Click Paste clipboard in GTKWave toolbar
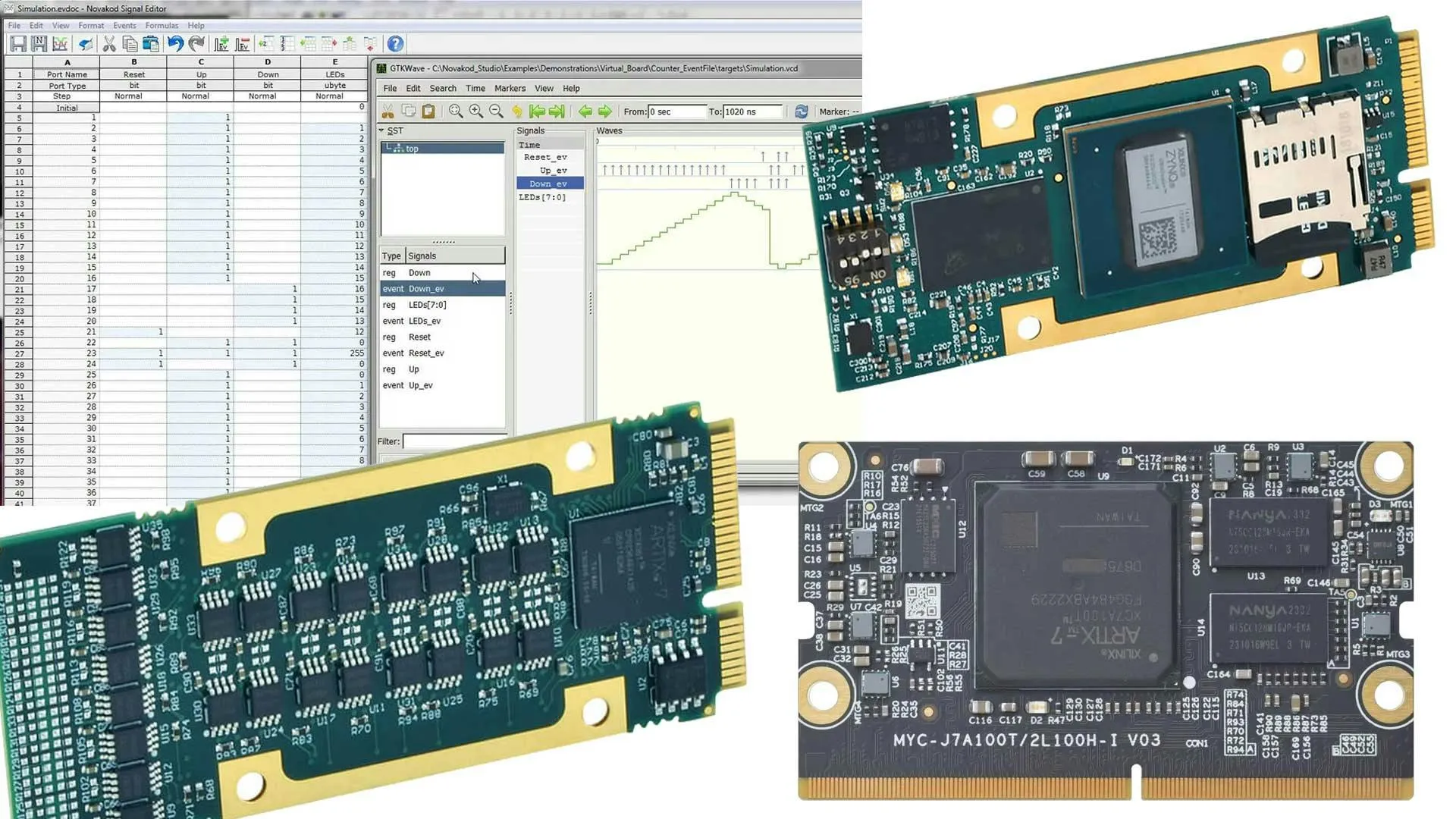The height and width of the screenshot is (819, 1456). (x=428, y=111)
